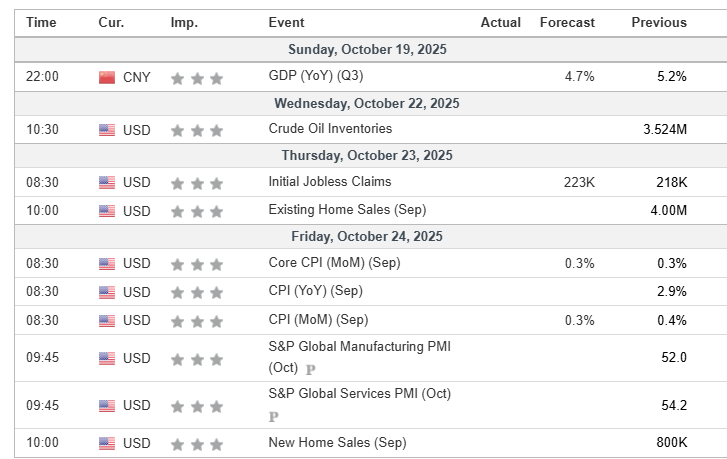The height and width of the screenshot is (459, 727).
Task: Click the US flag in the Existing Home Sales row
Action: [107, 211]
